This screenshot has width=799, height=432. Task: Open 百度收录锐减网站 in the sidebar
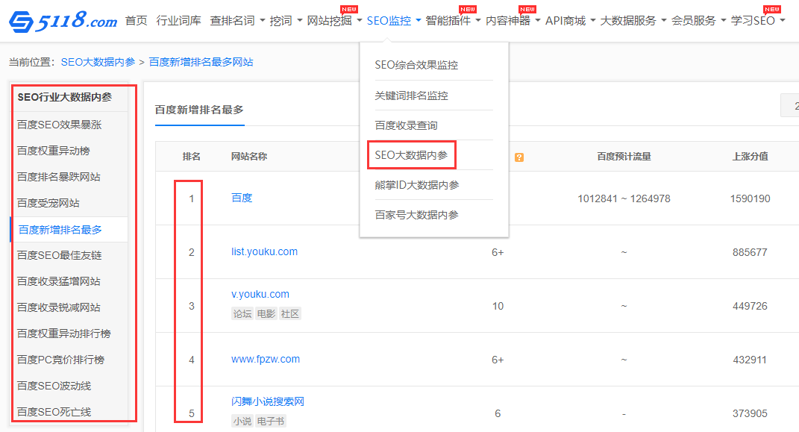59,307
